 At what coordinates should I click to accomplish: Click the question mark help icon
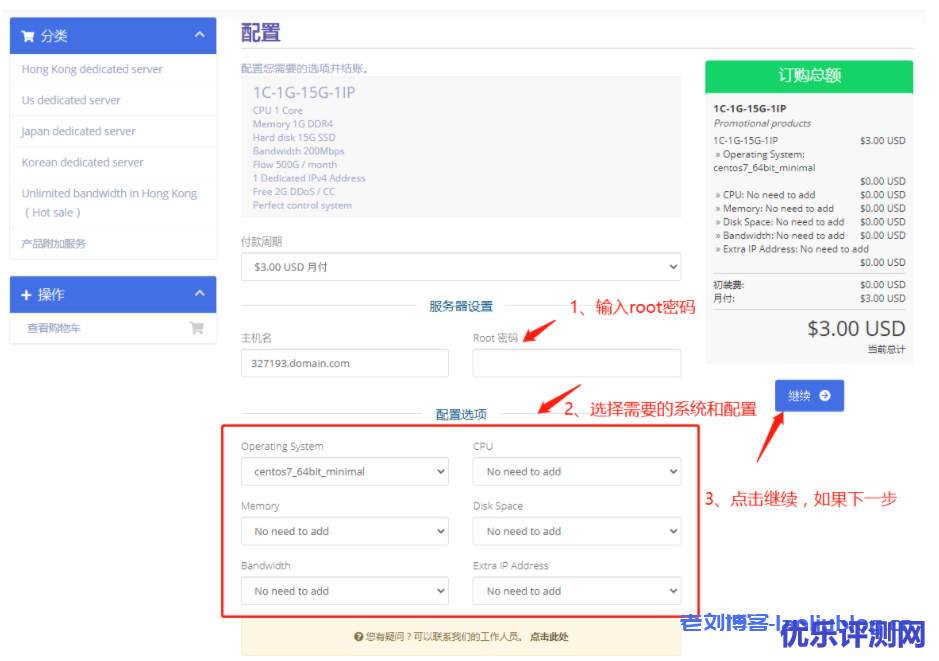[x=358, y=636]
